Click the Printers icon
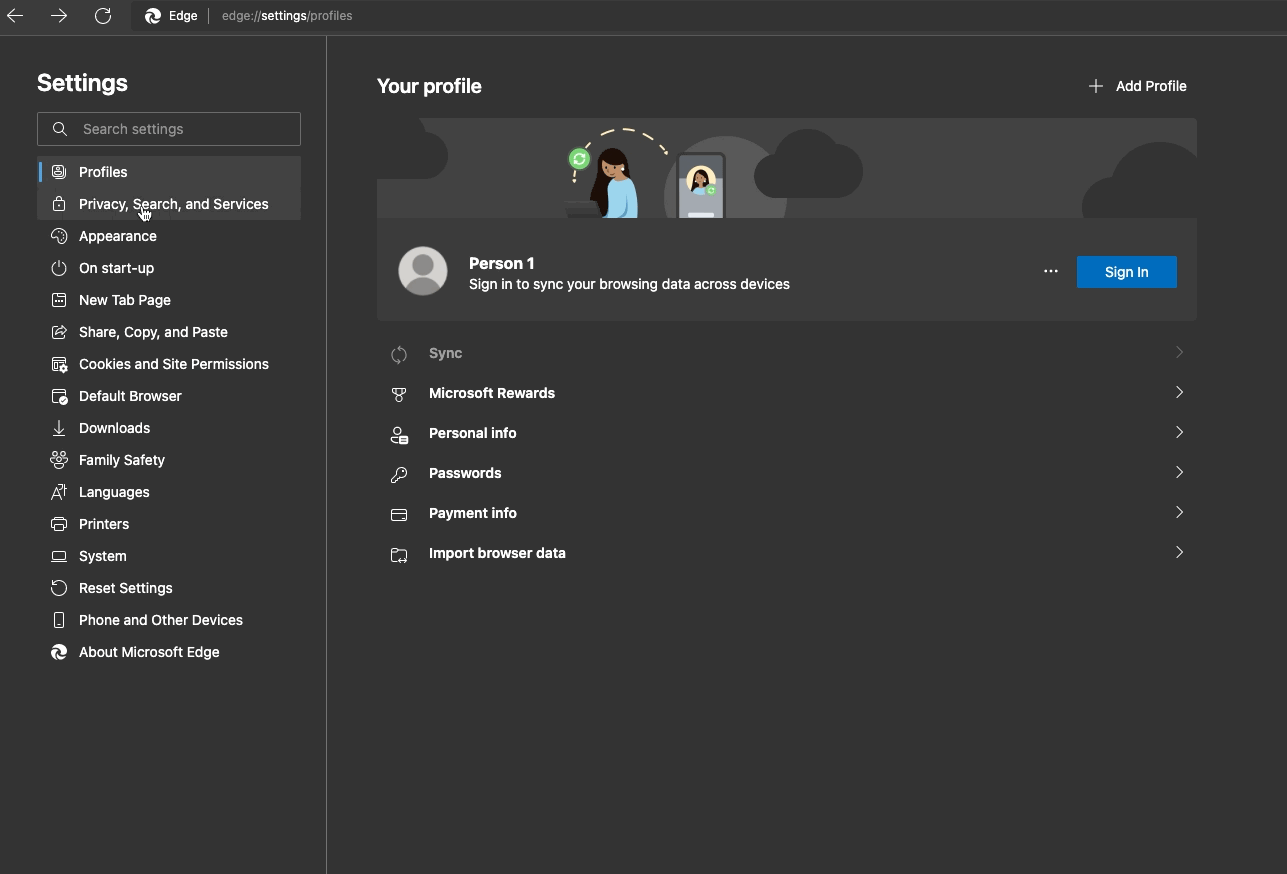Viewport: 1287px width, 874px height. tap(59, 524)
